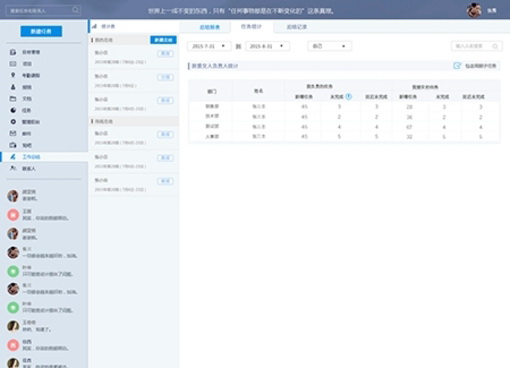
Task: Click magnifier icon in name search box
Action: click(x=495, y=46)
